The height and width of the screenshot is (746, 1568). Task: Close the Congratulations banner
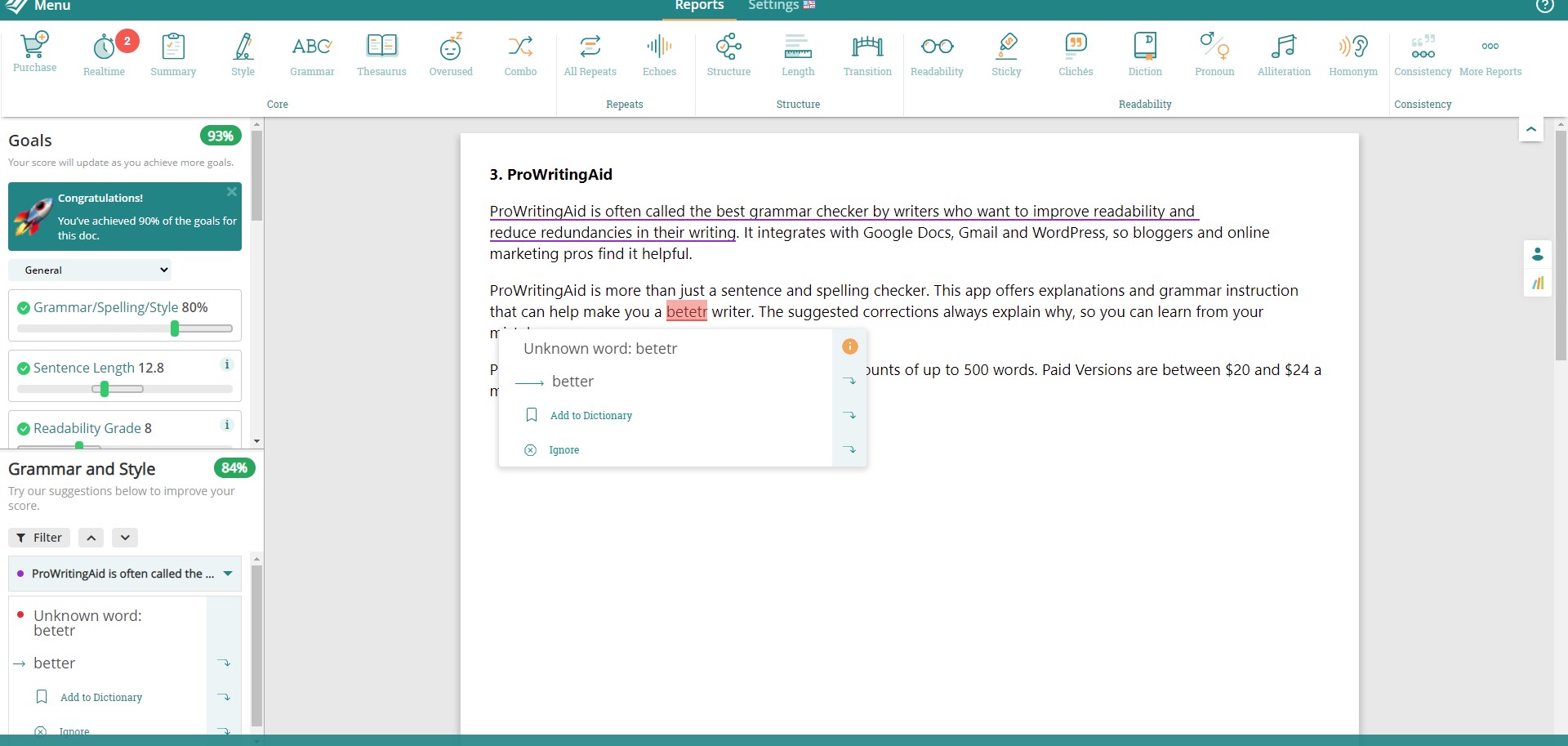(232, 192)
